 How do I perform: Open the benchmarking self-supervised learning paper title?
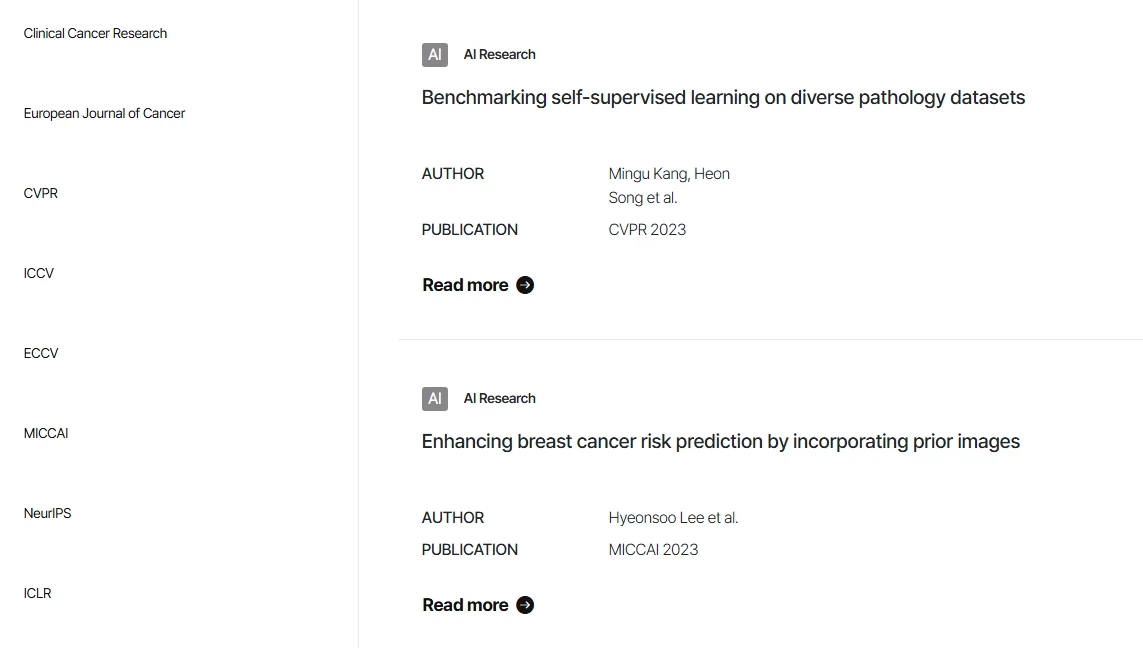tap(723, 97)
